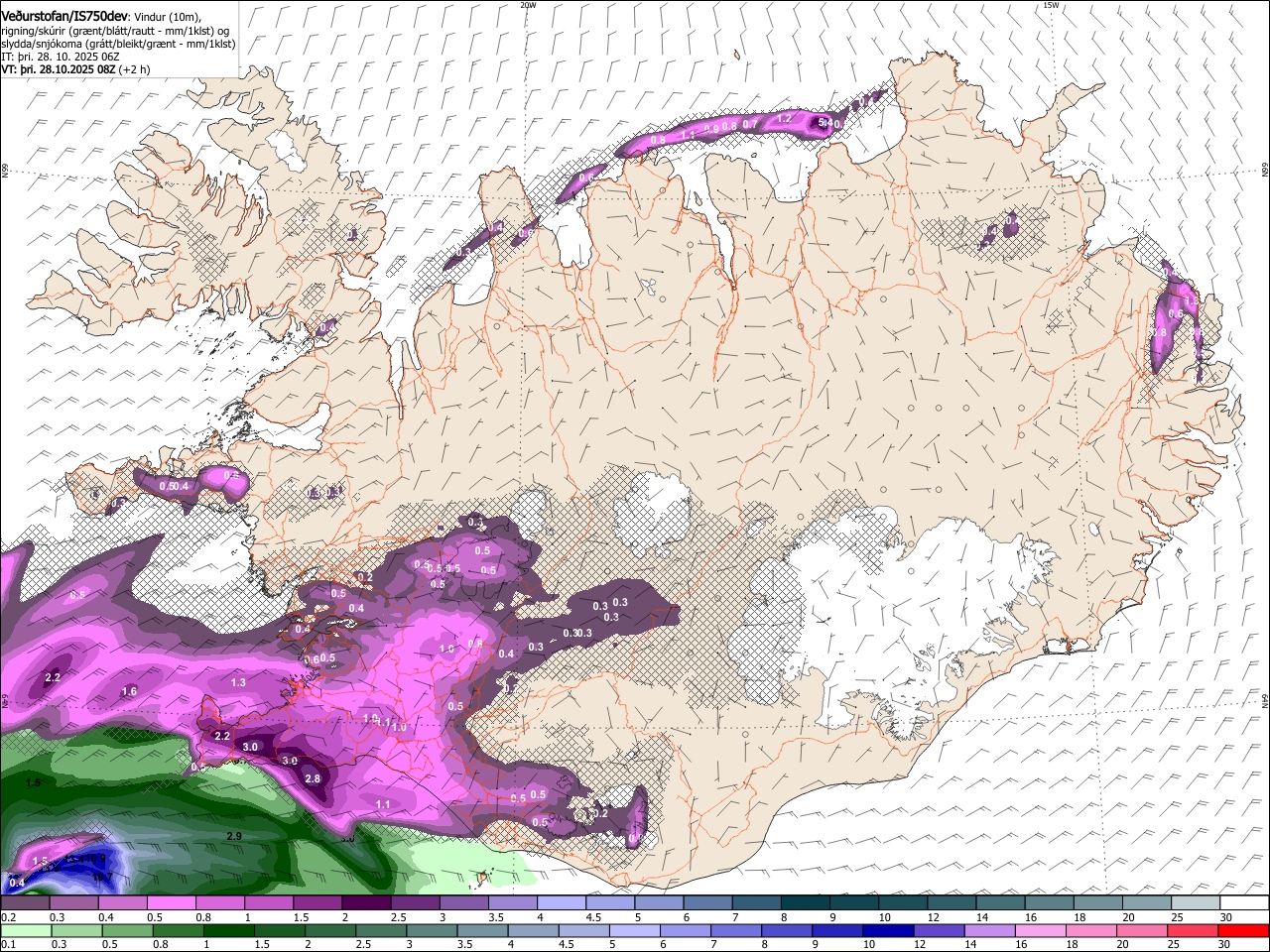
Task: Click the 20W longitude label at top
Action: coord(528,5)
